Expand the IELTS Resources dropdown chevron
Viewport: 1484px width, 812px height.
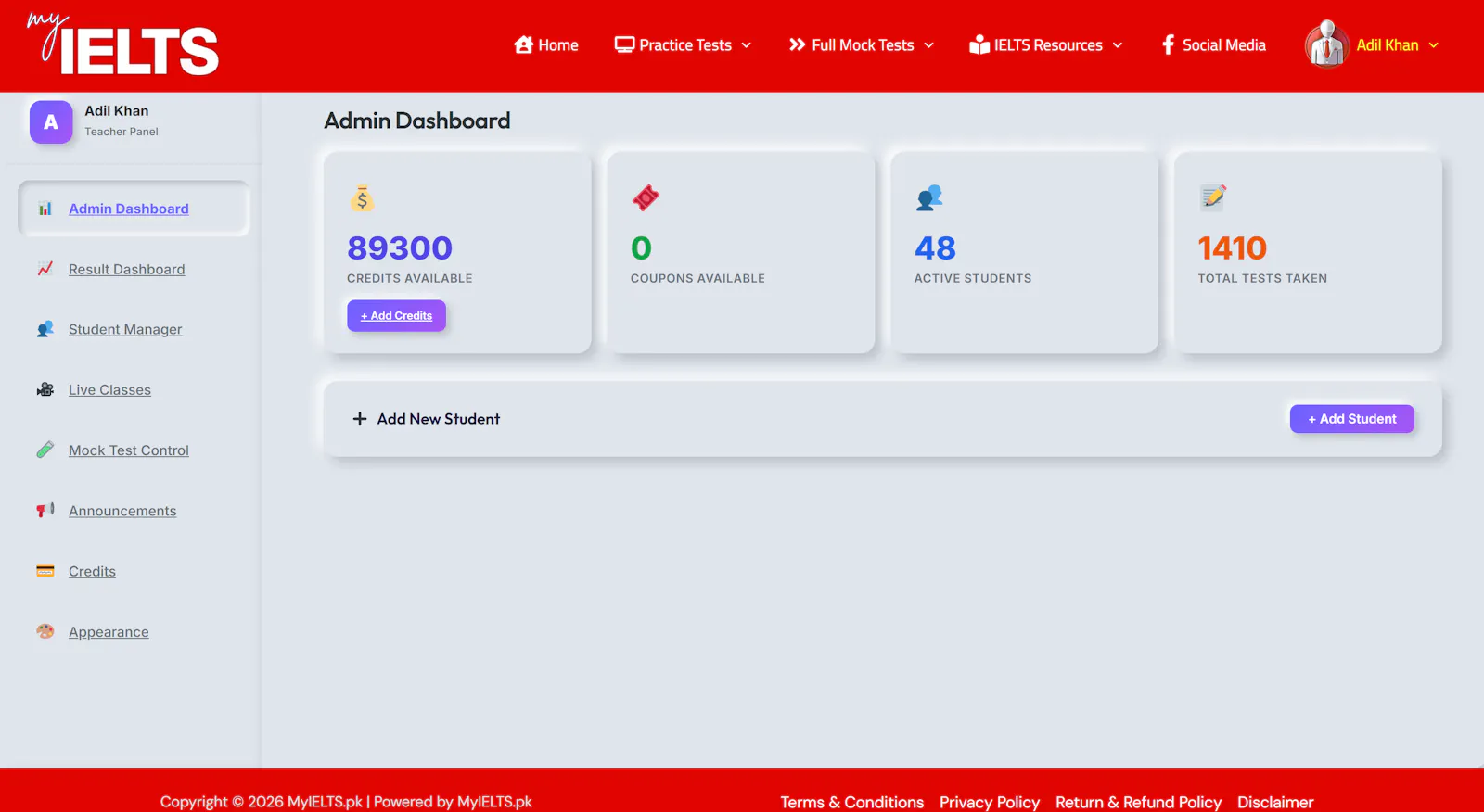[x=1118, y=45]
